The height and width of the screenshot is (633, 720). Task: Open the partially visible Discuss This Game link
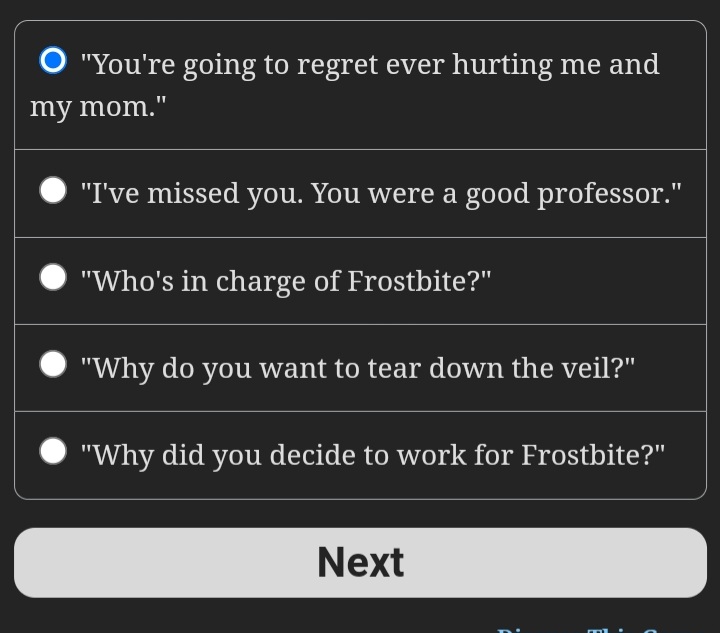(581, 629)
